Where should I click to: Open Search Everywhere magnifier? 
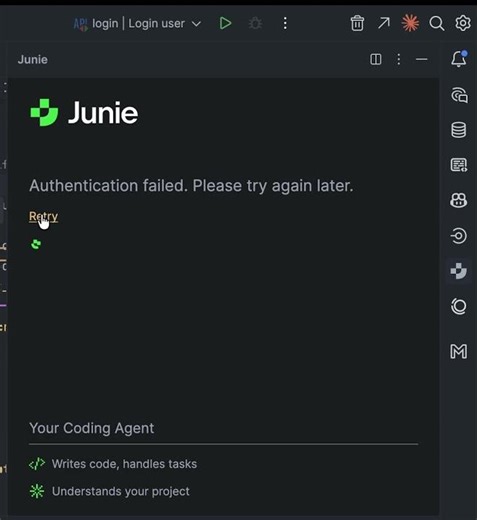(x=436, y=23)
